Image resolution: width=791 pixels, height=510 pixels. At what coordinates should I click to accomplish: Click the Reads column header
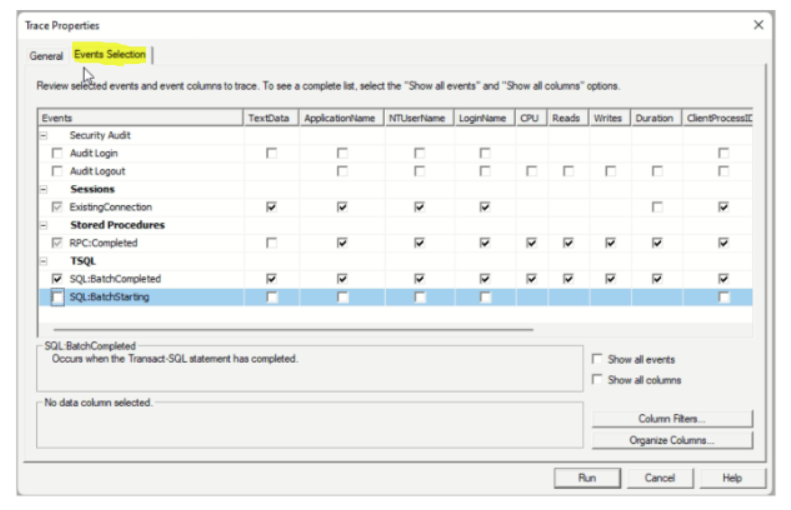(566, 118)
